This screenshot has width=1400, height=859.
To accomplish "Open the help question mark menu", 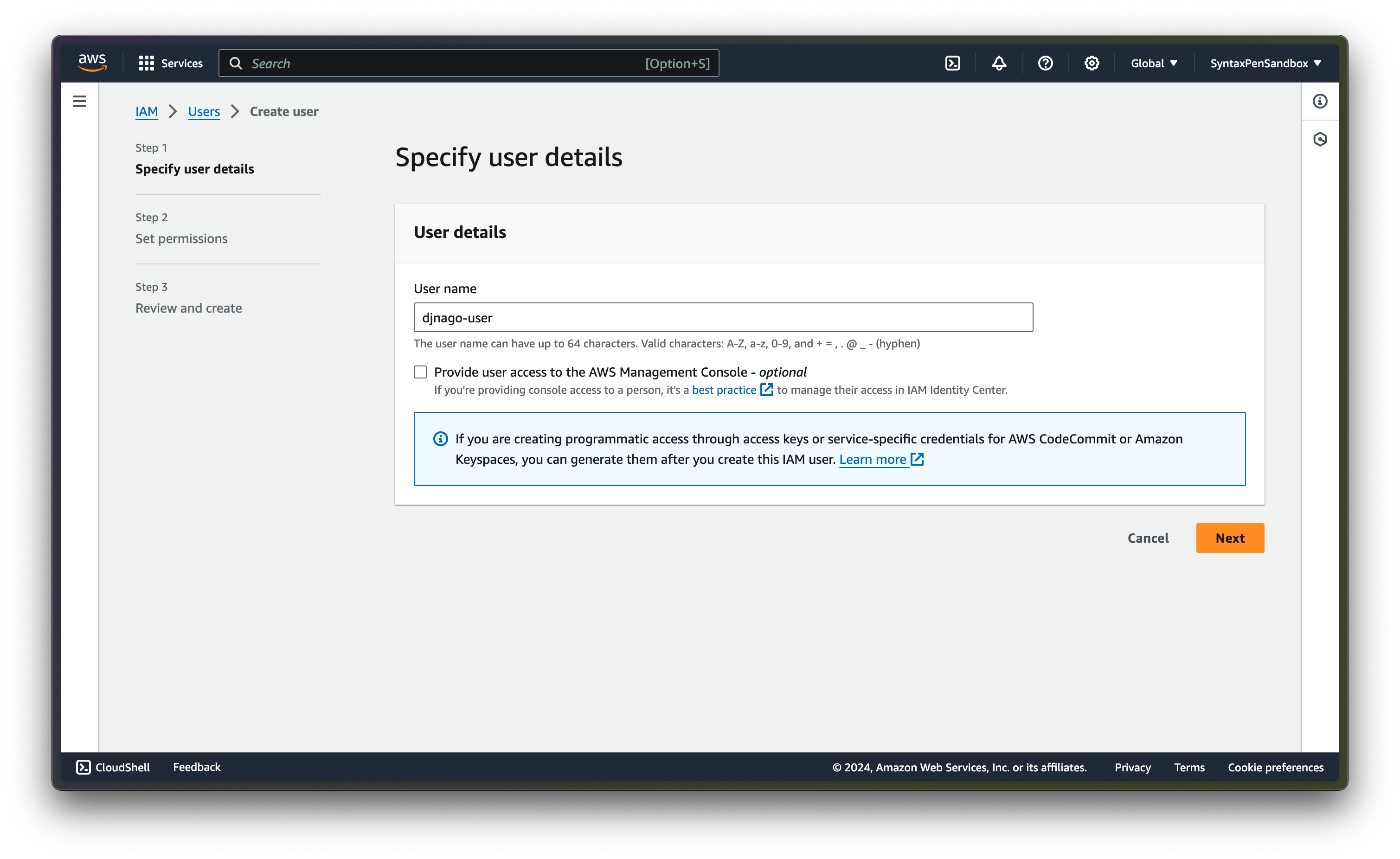I will (1045, 63).
